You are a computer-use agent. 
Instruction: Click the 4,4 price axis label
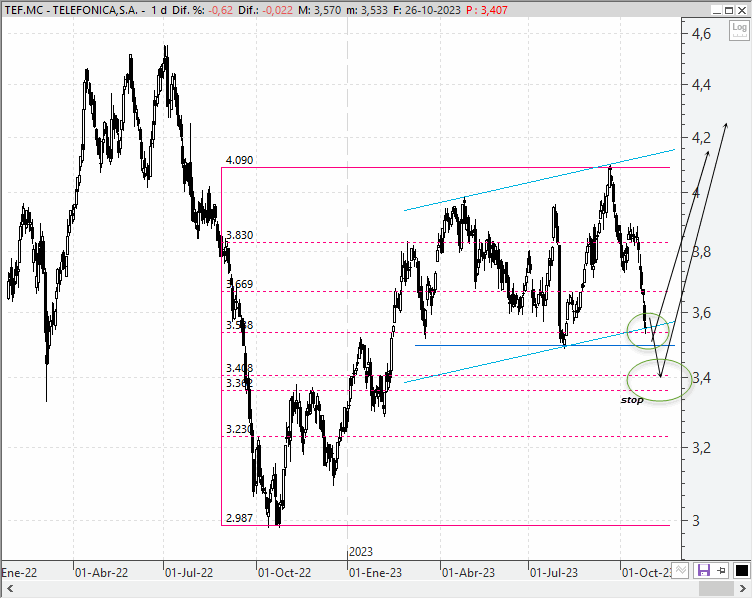(x=701, y=85)
